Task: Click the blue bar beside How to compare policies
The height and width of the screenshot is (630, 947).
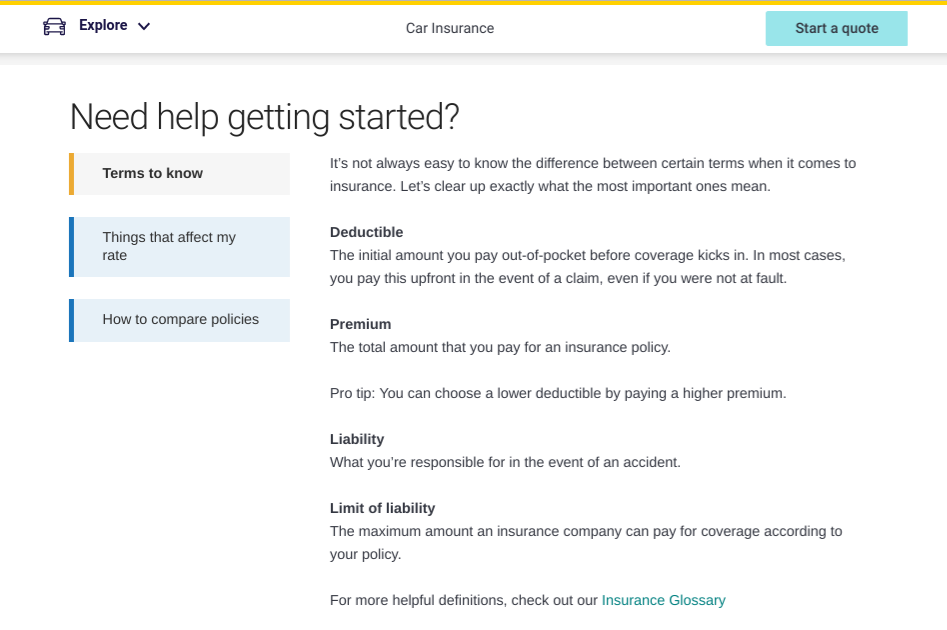Action: pyautogui.click(x=71, y=319)
